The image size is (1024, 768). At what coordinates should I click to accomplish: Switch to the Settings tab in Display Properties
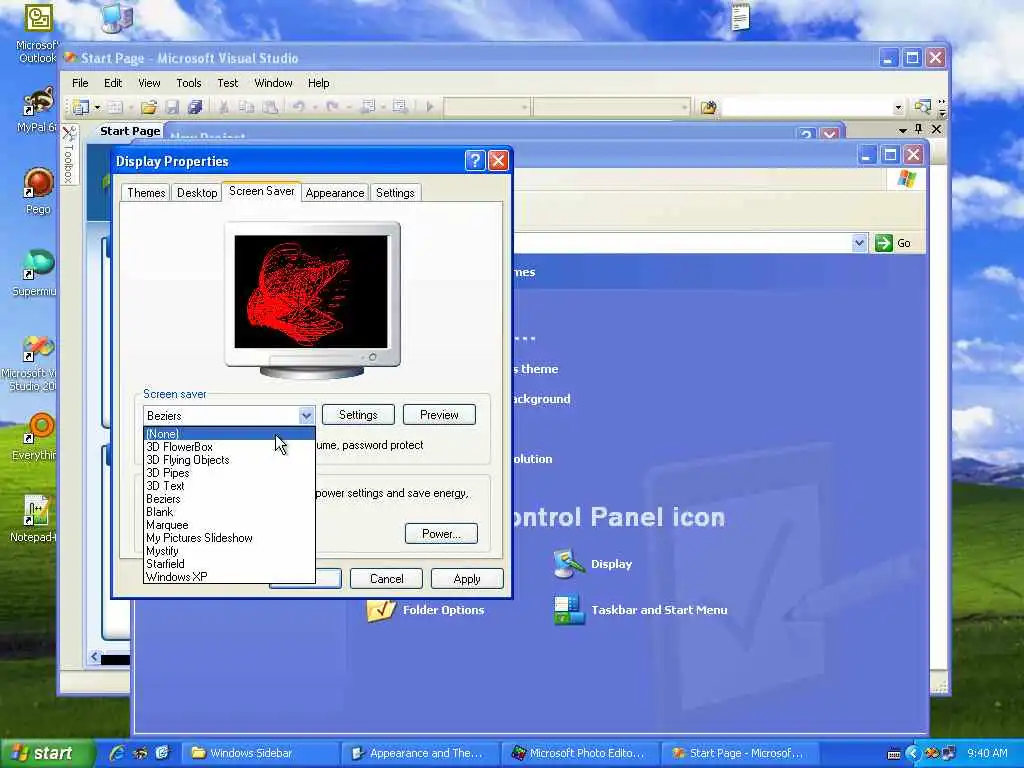coord(395,193)
